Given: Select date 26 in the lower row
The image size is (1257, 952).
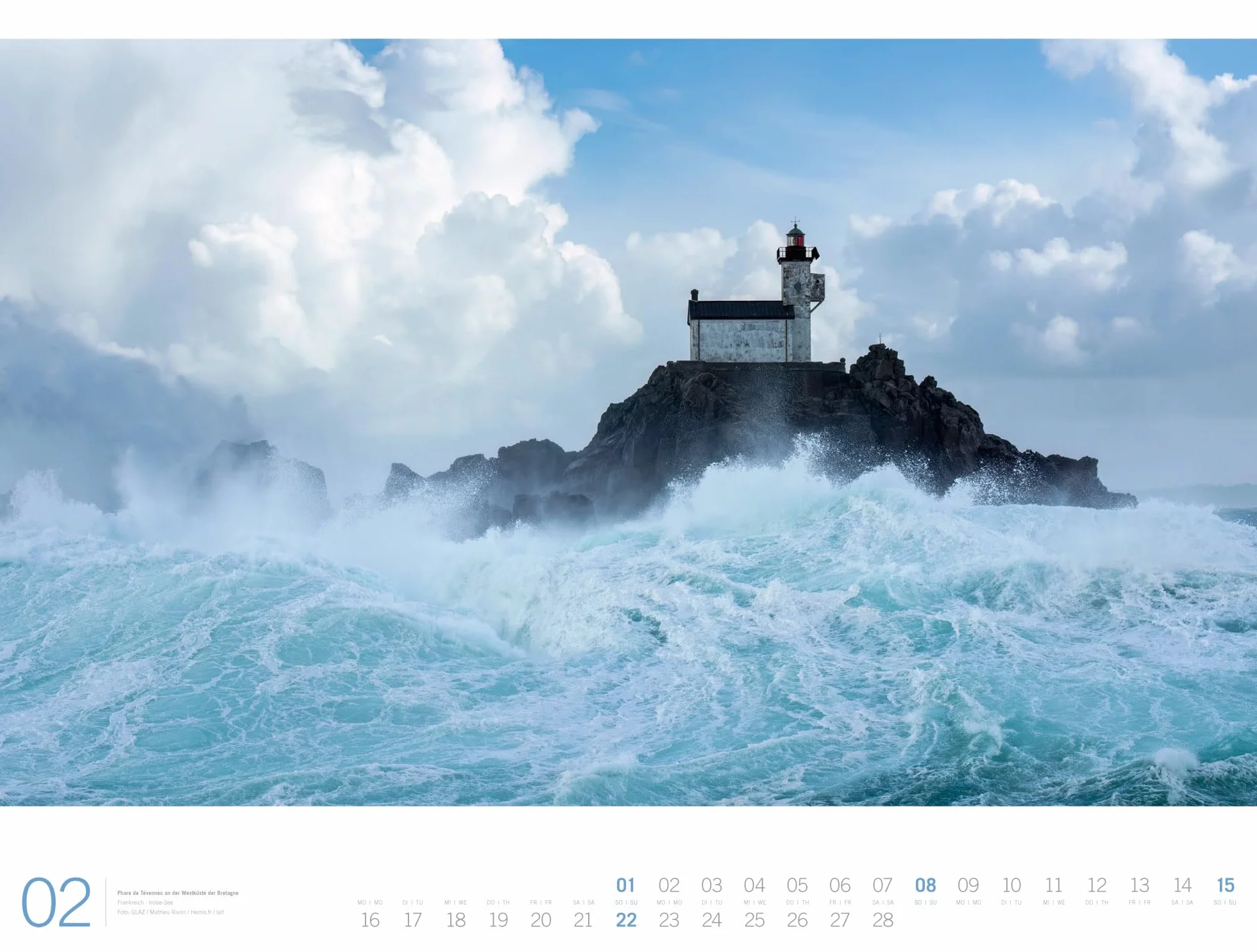Looking at the screenshot, I should pyautogui.click(x=797, y=920).
